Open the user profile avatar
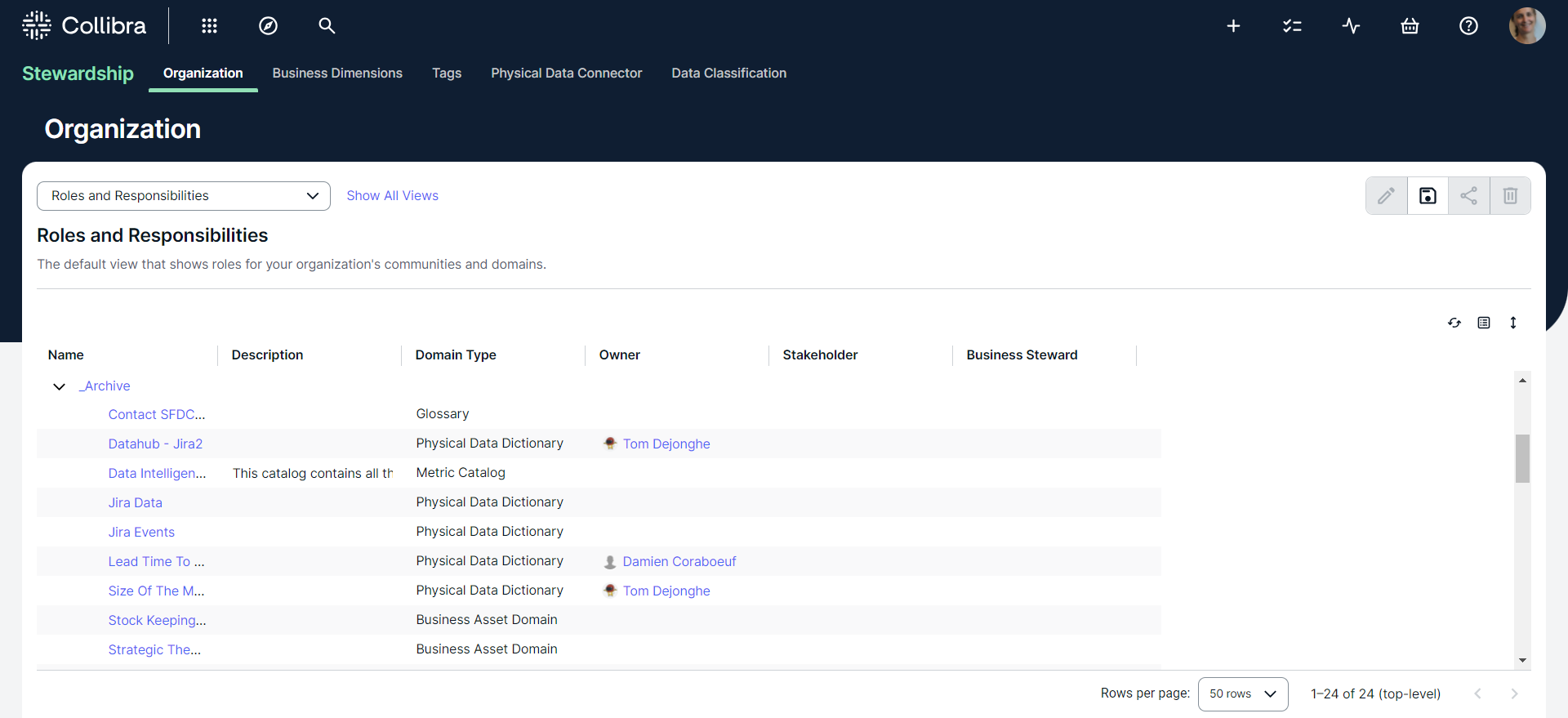Image resolution: width=1568 pixels, height=718 pixels. click(1526, 26)
